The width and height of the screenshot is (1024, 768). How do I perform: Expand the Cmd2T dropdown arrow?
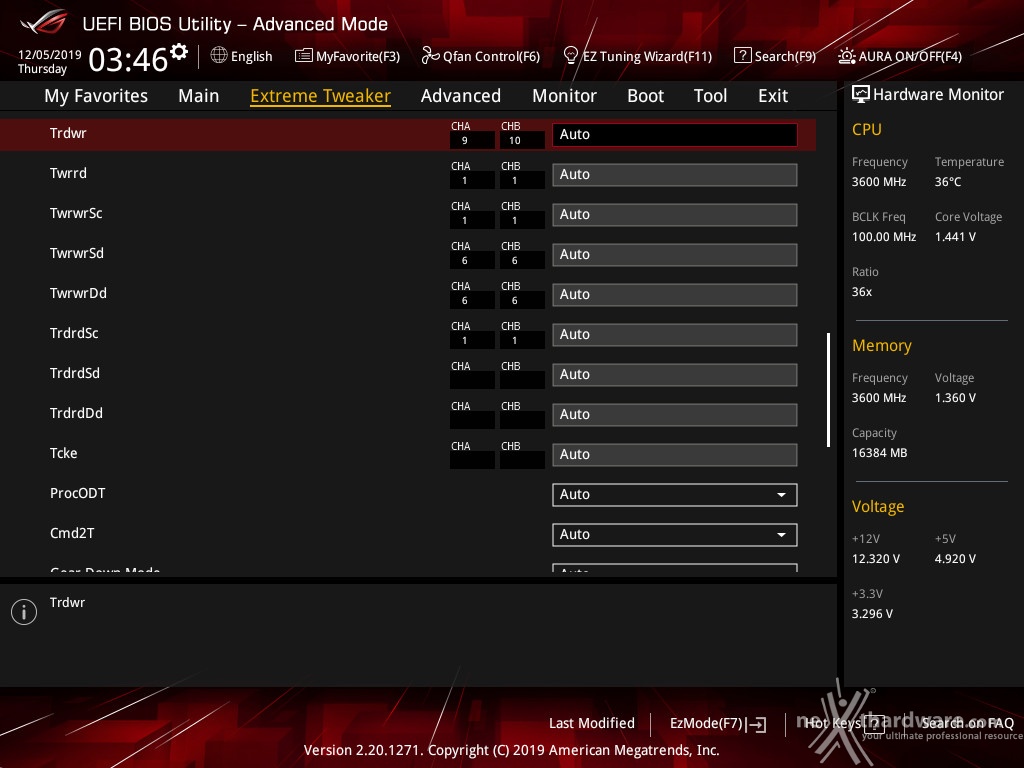click(x=781, y=535)
